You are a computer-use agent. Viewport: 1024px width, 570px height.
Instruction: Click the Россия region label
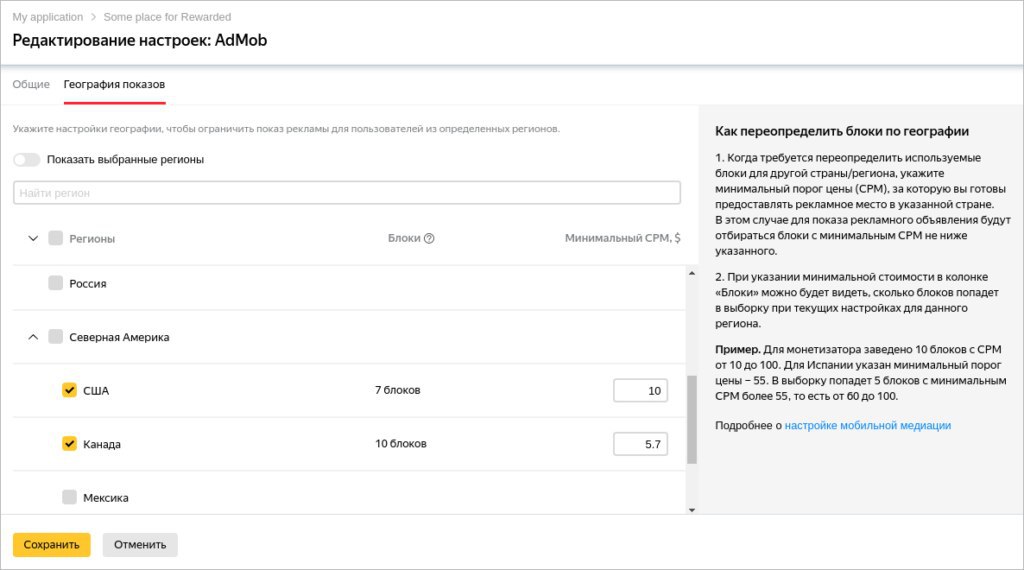point(88,283)
